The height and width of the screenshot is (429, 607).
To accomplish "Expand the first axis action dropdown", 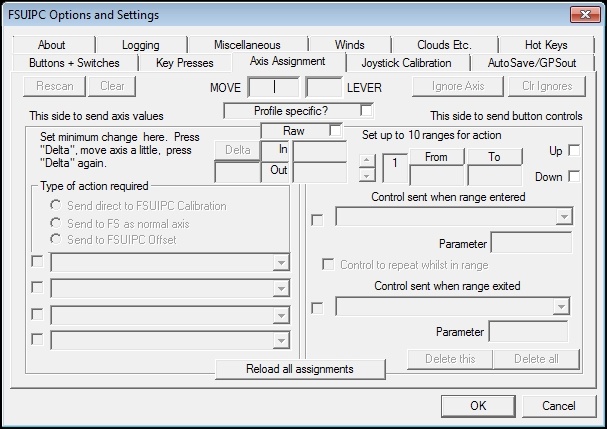I will (282, 263).
